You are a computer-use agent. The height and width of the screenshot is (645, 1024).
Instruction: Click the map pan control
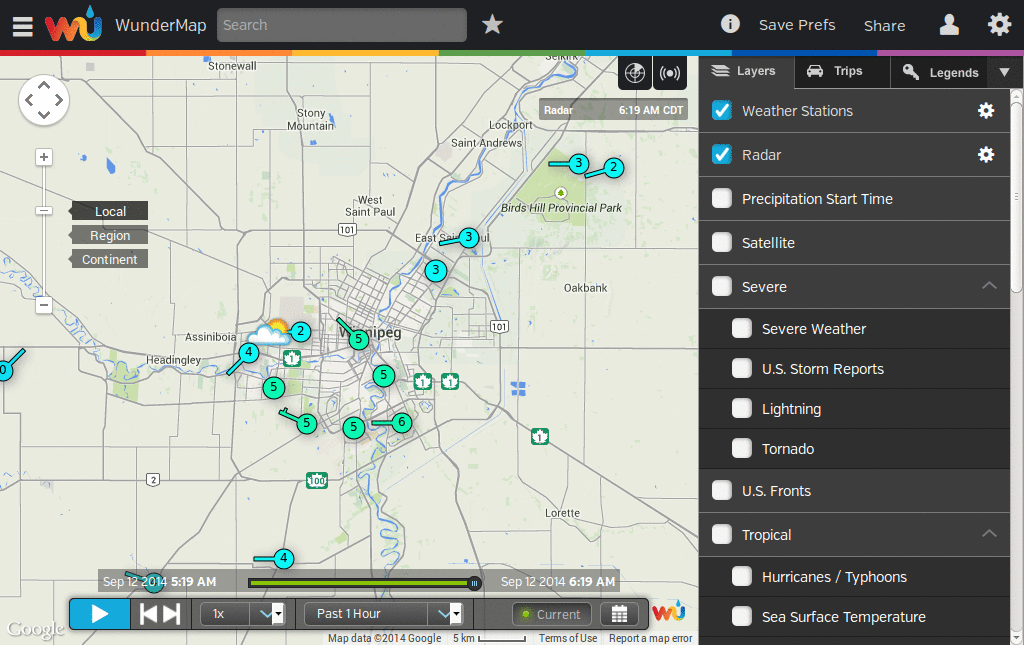44,100
